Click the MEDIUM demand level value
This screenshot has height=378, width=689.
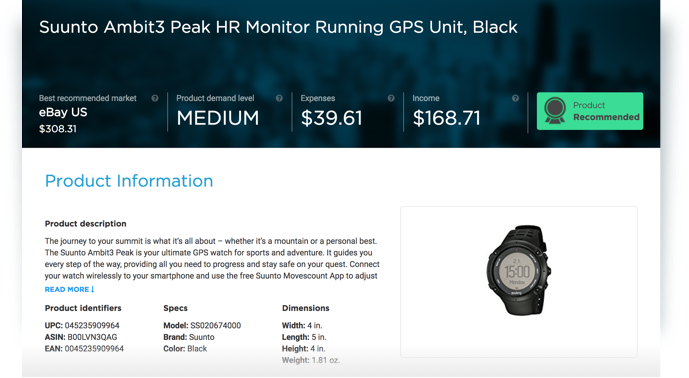tap(218, 118)
